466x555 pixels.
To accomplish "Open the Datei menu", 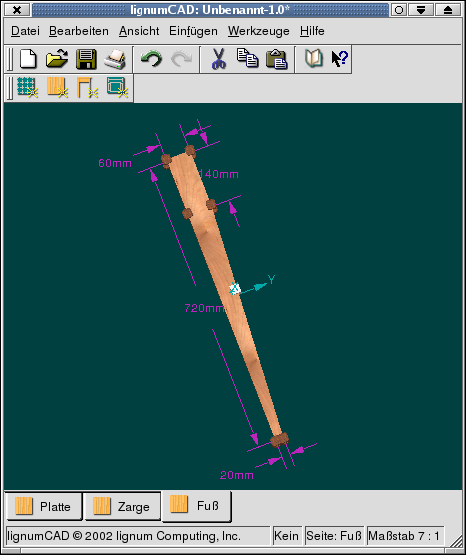I will pyautogui.click(x=25, y=31).
